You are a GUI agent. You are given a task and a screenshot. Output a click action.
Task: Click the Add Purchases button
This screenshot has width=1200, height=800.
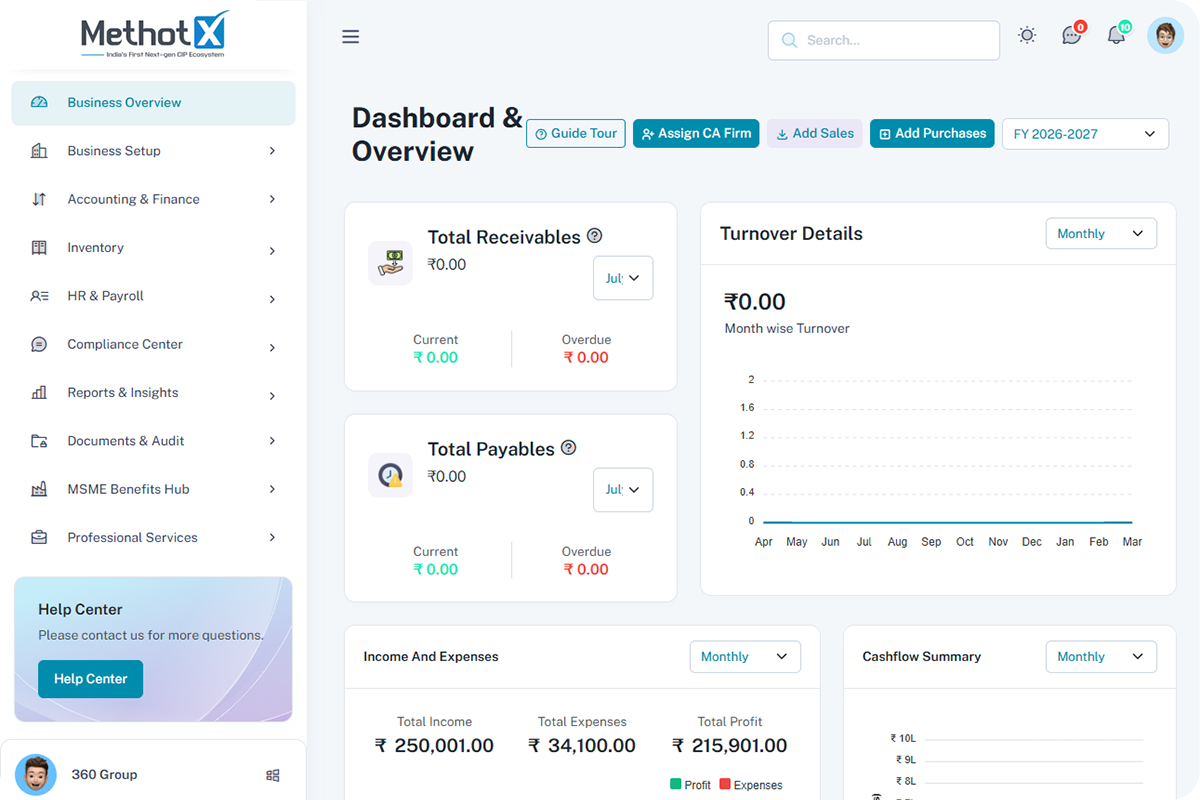click(932, 133)
